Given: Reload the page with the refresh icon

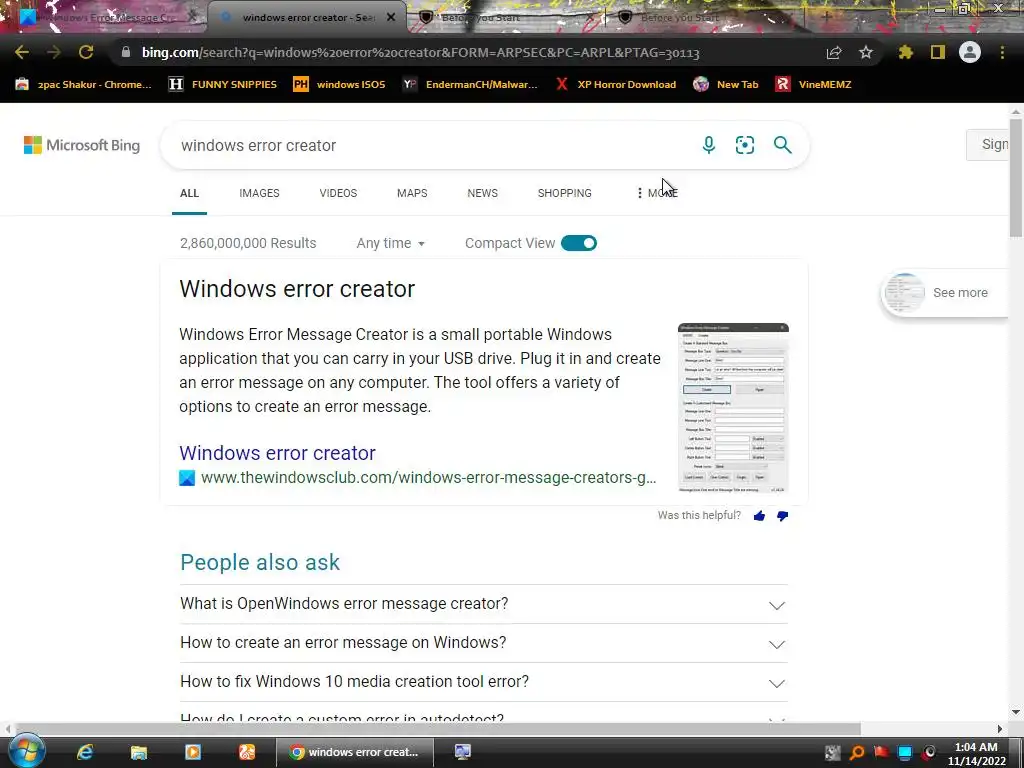Looking at the screenshot, I should click(86, 52).
